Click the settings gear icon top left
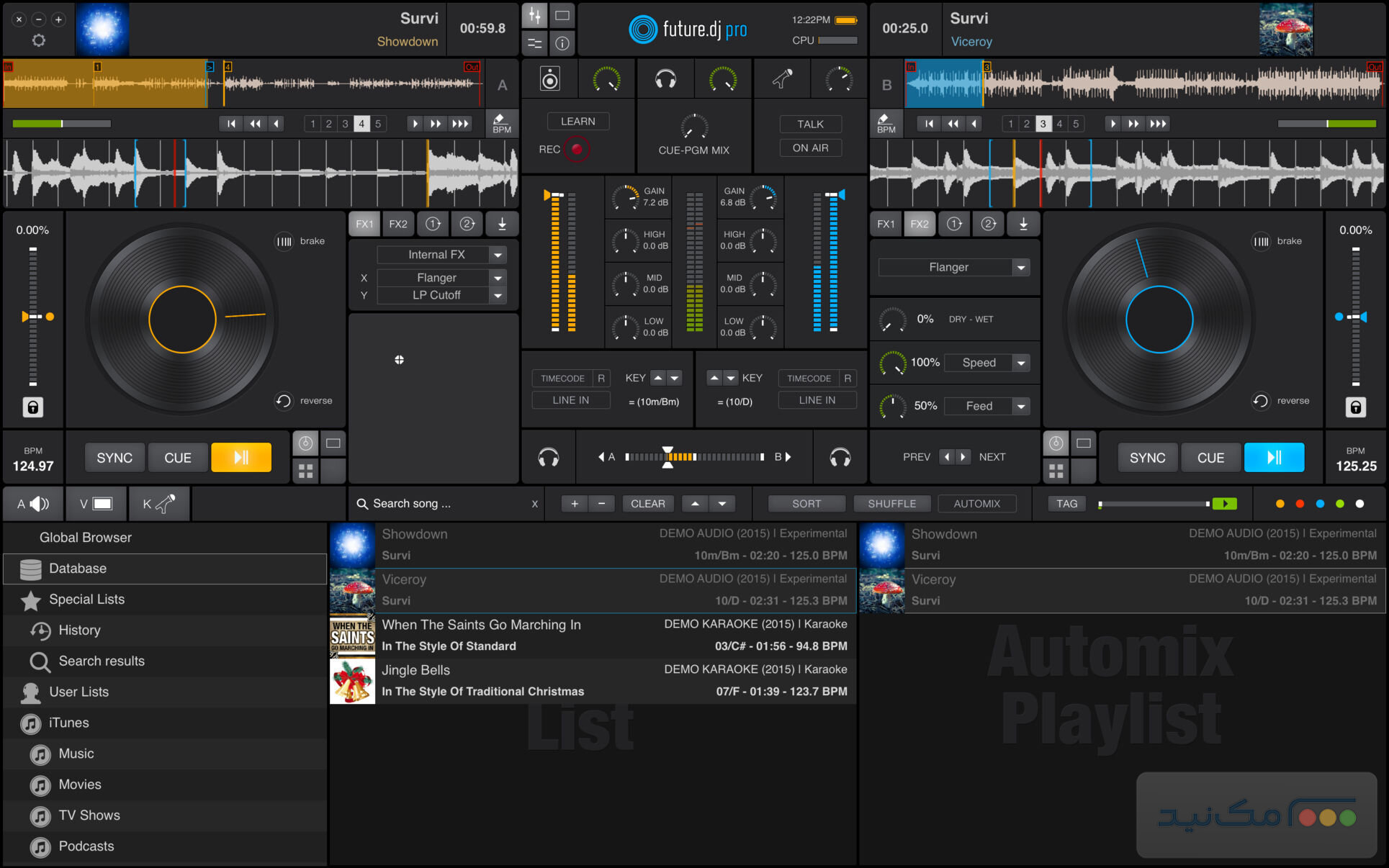The height and width of the screenshot is (868, 1389). tap(38, 41)
